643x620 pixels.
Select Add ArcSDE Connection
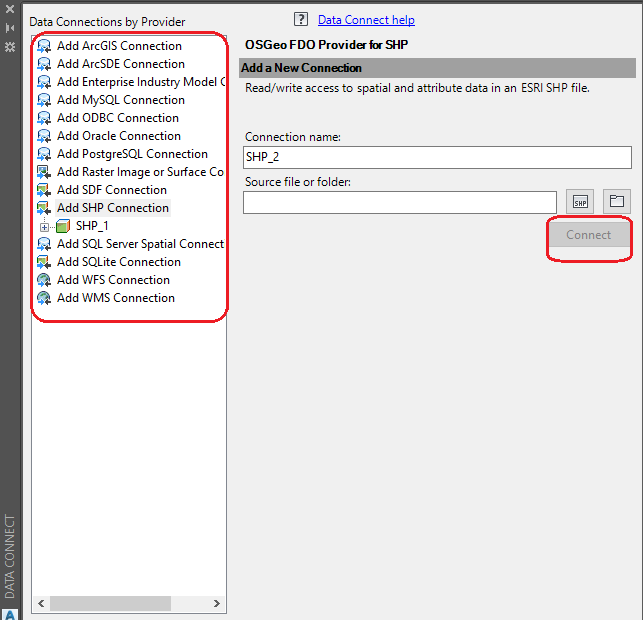[x=121, y=64]
